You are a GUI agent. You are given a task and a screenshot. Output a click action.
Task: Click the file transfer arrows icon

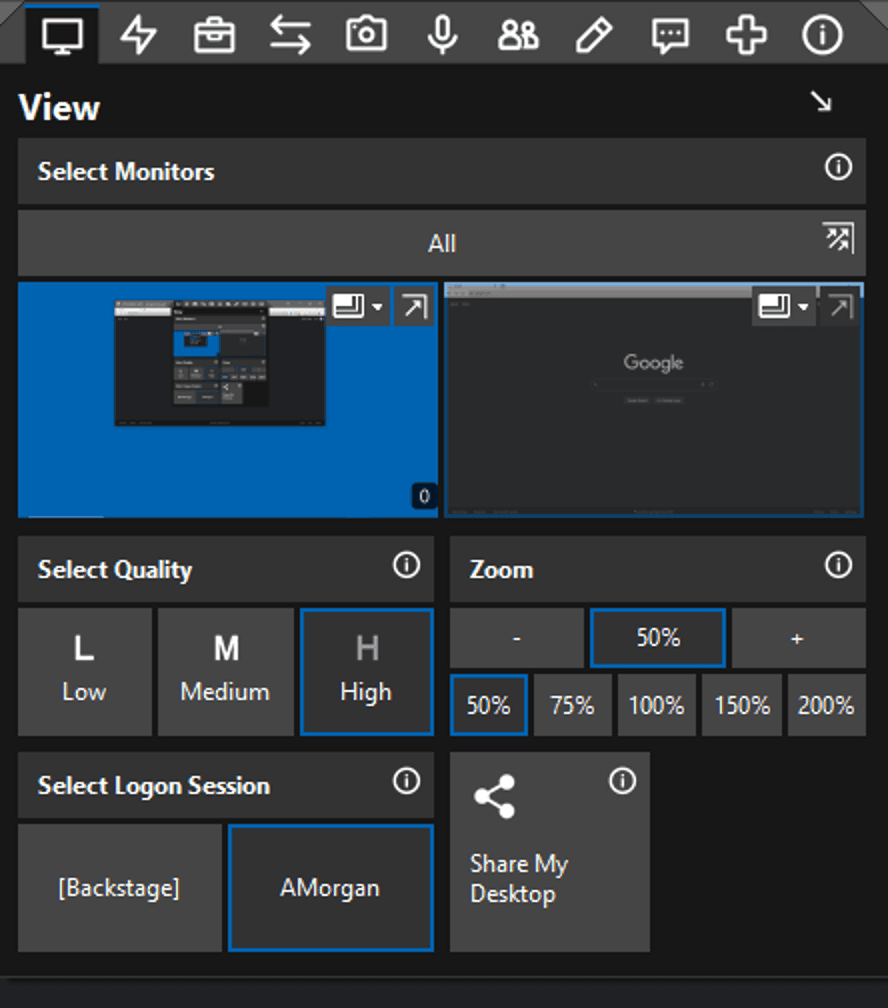coord(291,35)
